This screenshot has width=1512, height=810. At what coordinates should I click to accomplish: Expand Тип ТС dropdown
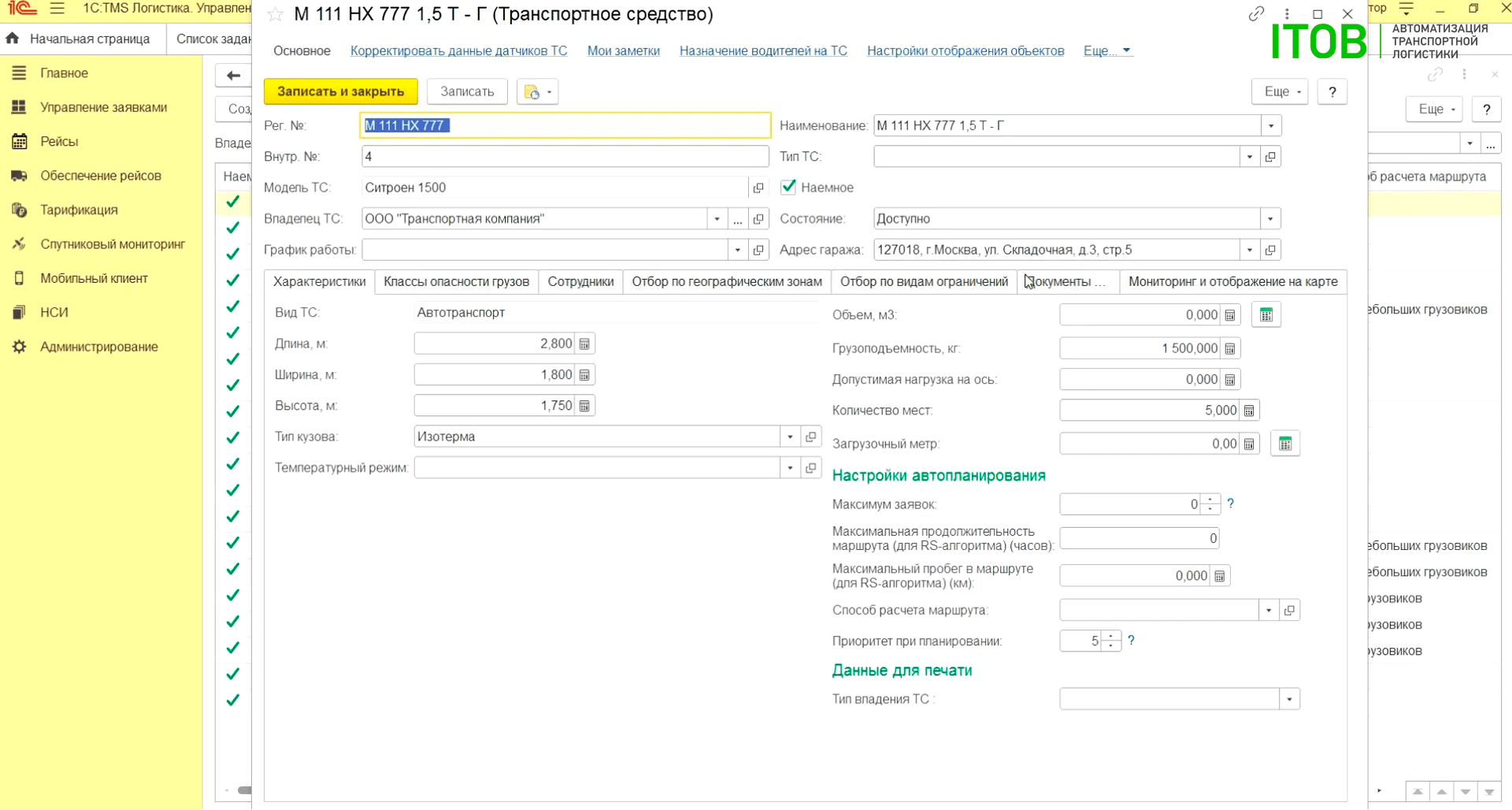click(1250, 157)
